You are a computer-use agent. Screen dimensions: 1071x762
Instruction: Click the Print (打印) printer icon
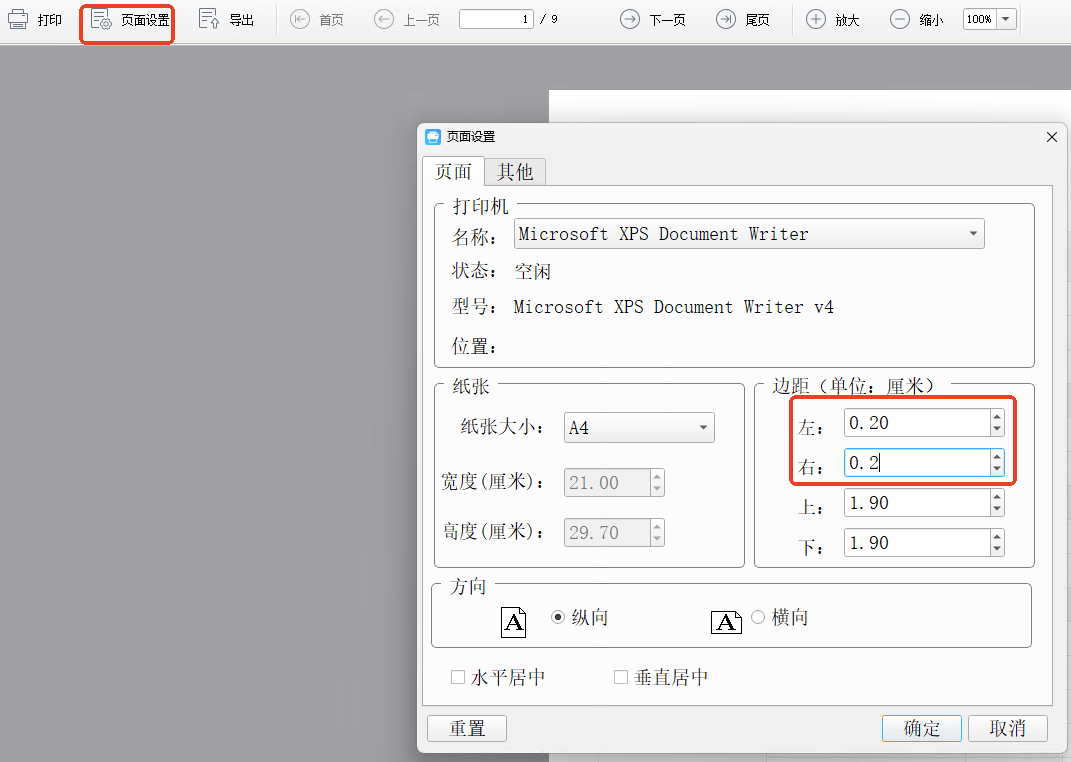19,19
